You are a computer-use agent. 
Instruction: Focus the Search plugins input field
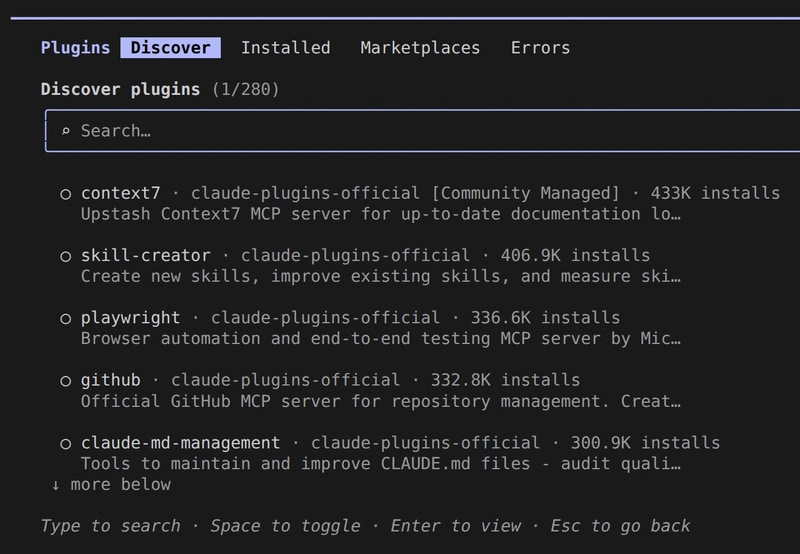pyautogui.click(x=422, y=131)
